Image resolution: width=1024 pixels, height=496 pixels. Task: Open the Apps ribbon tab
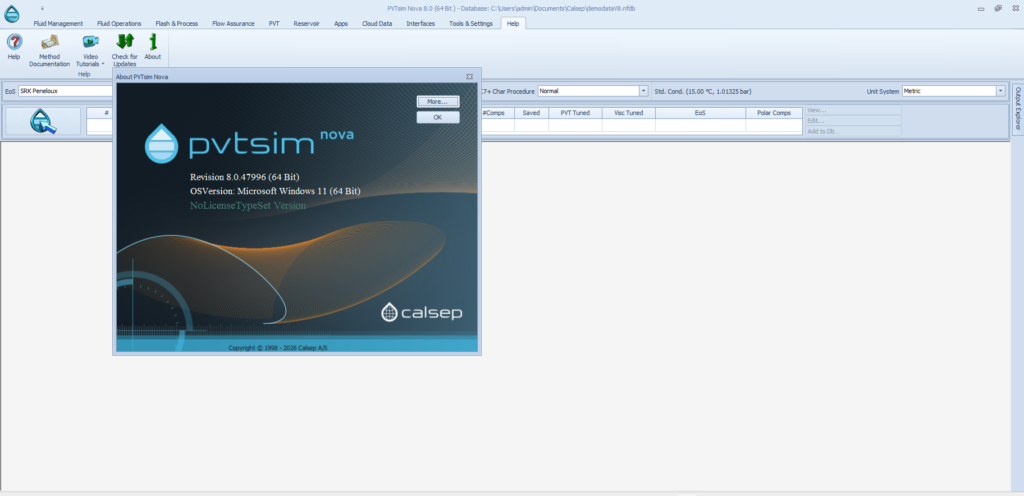(341, 23)
